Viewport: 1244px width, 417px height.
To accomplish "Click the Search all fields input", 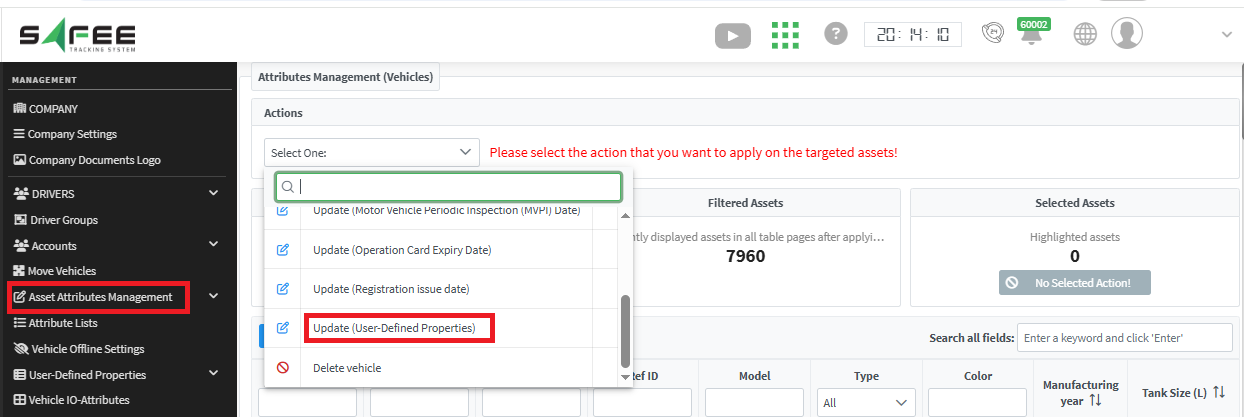I will pyautogui.click(x=1125, y=338).
